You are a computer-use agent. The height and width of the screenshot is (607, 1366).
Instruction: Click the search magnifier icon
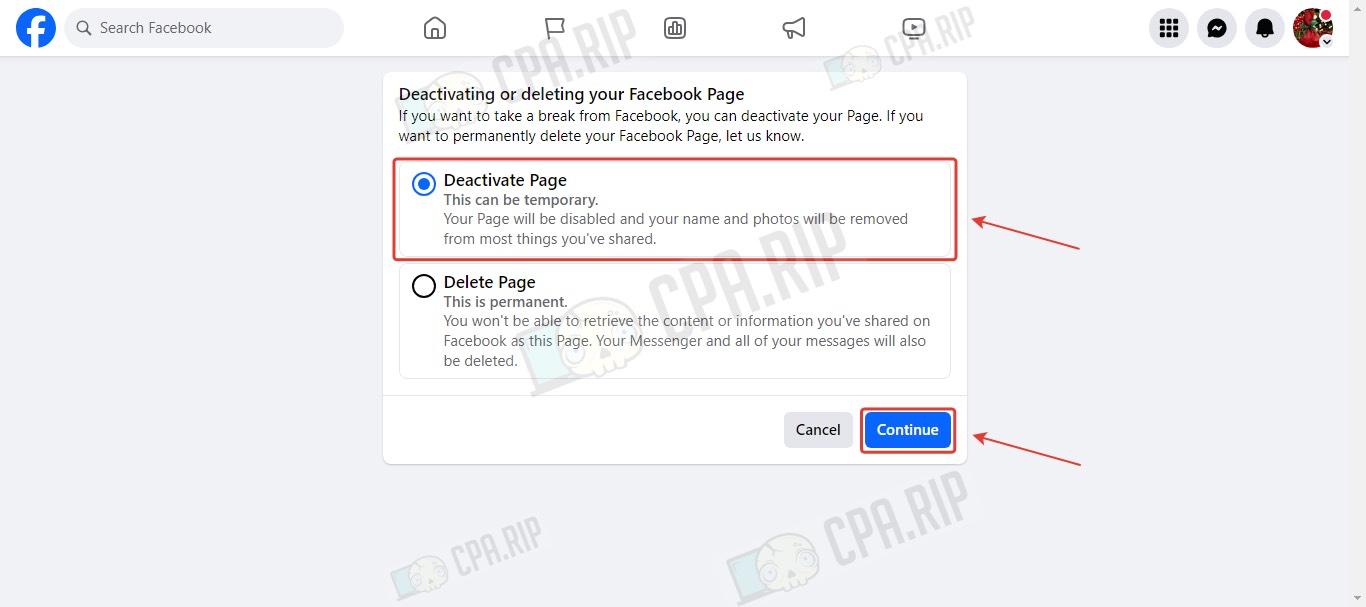tap(84, 28)
